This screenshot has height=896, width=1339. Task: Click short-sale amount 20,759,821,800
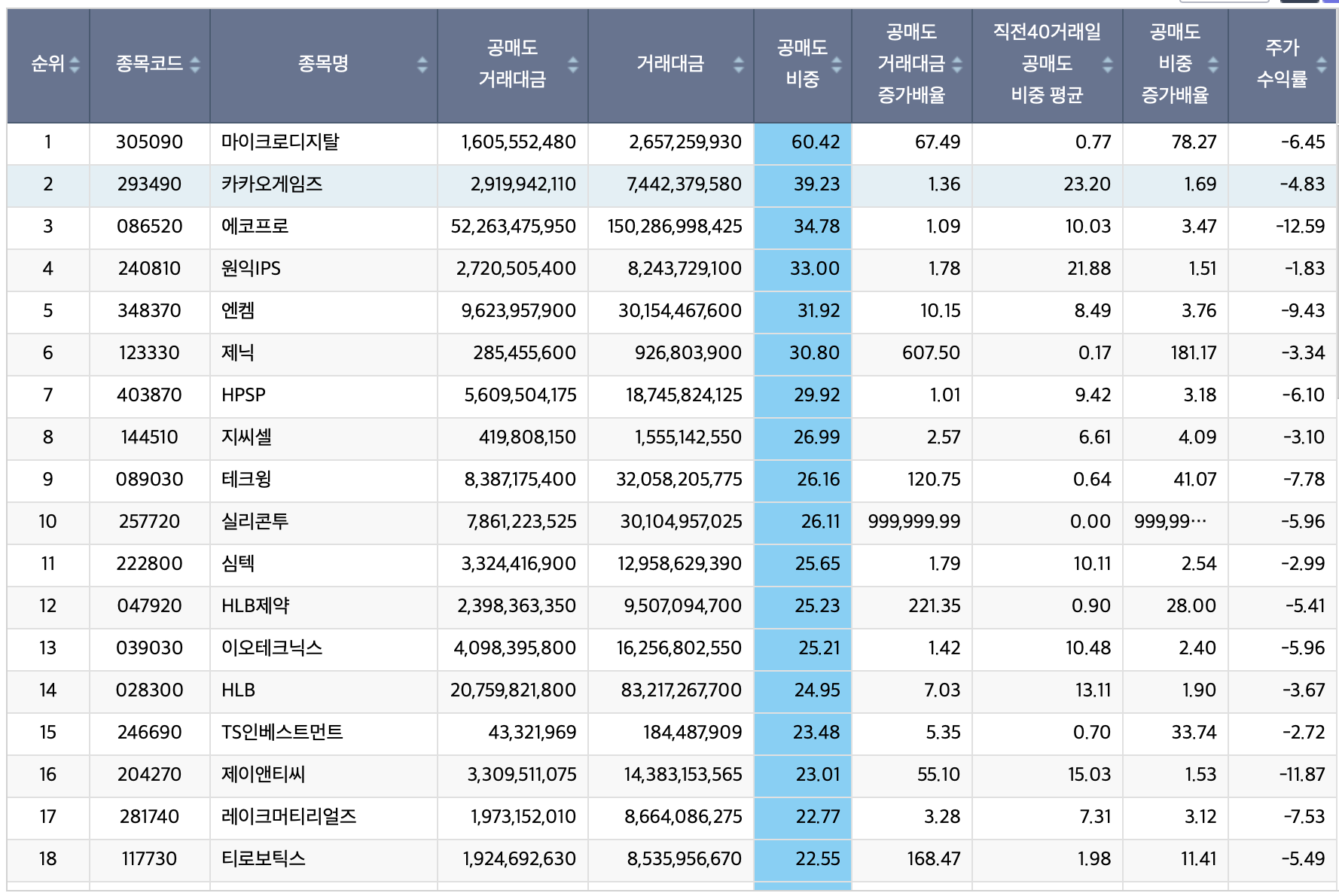coord(513,690)
